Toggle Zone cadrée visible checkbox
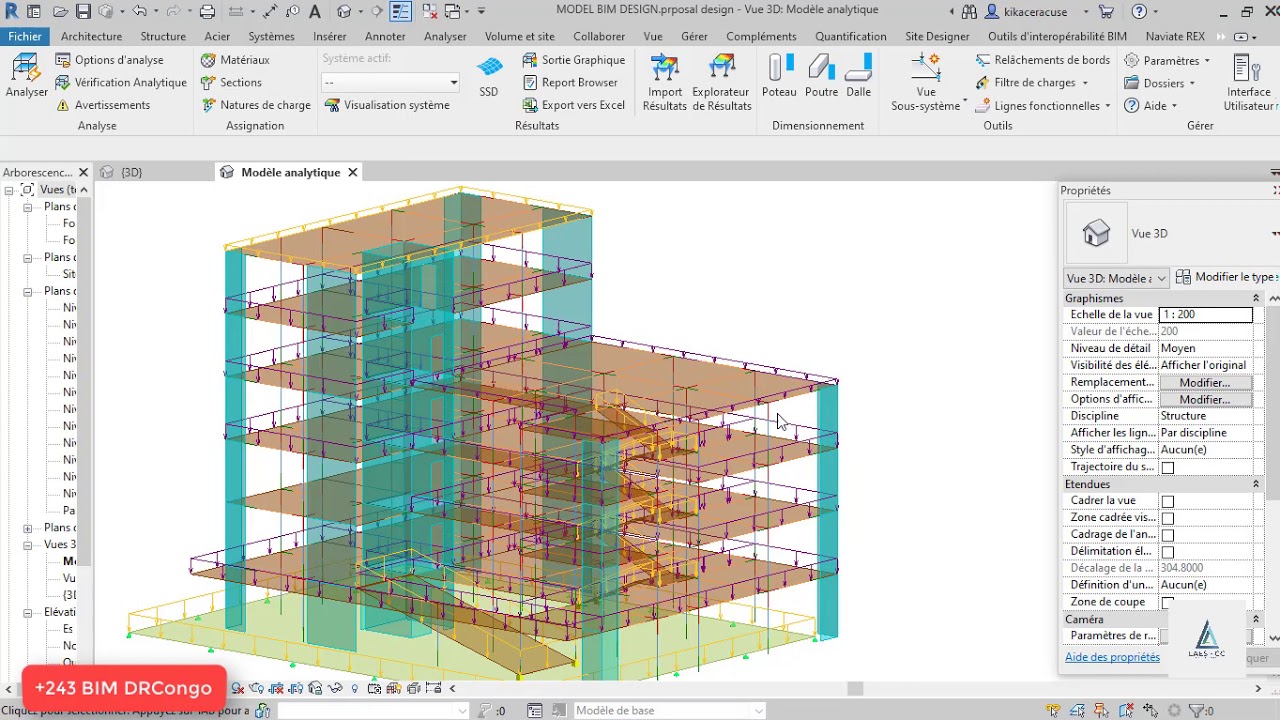1280x720 pixels. (x=1168, y=519)
